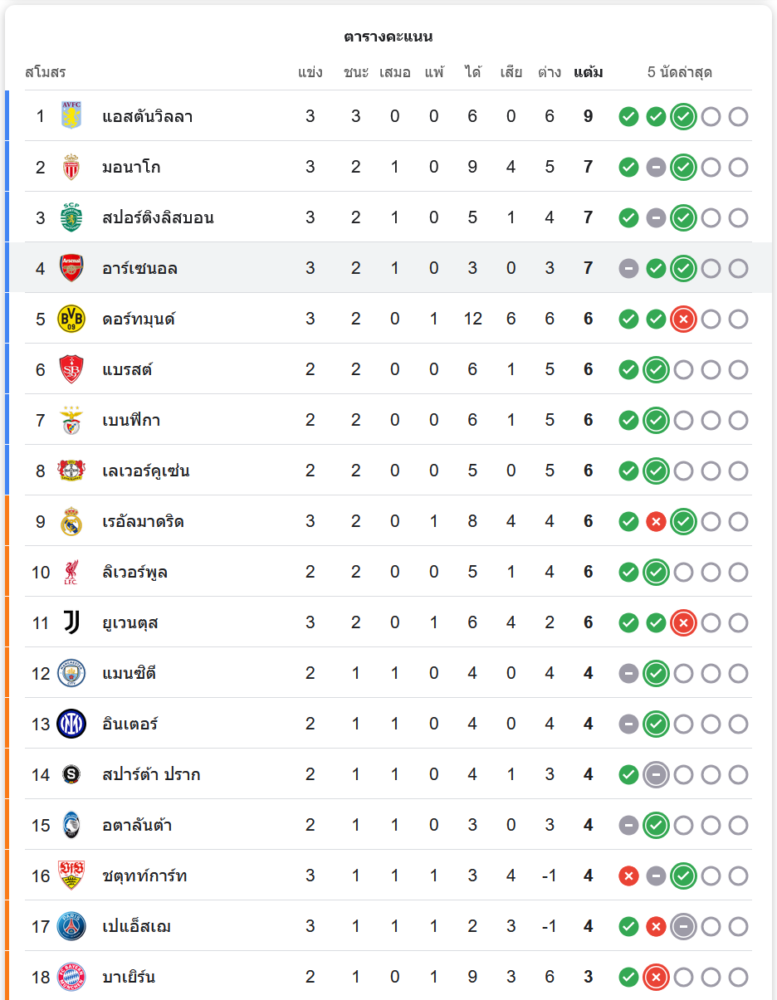
Task: Click the 5 นัดล่าสุด column header
Action: coord(680,73)
